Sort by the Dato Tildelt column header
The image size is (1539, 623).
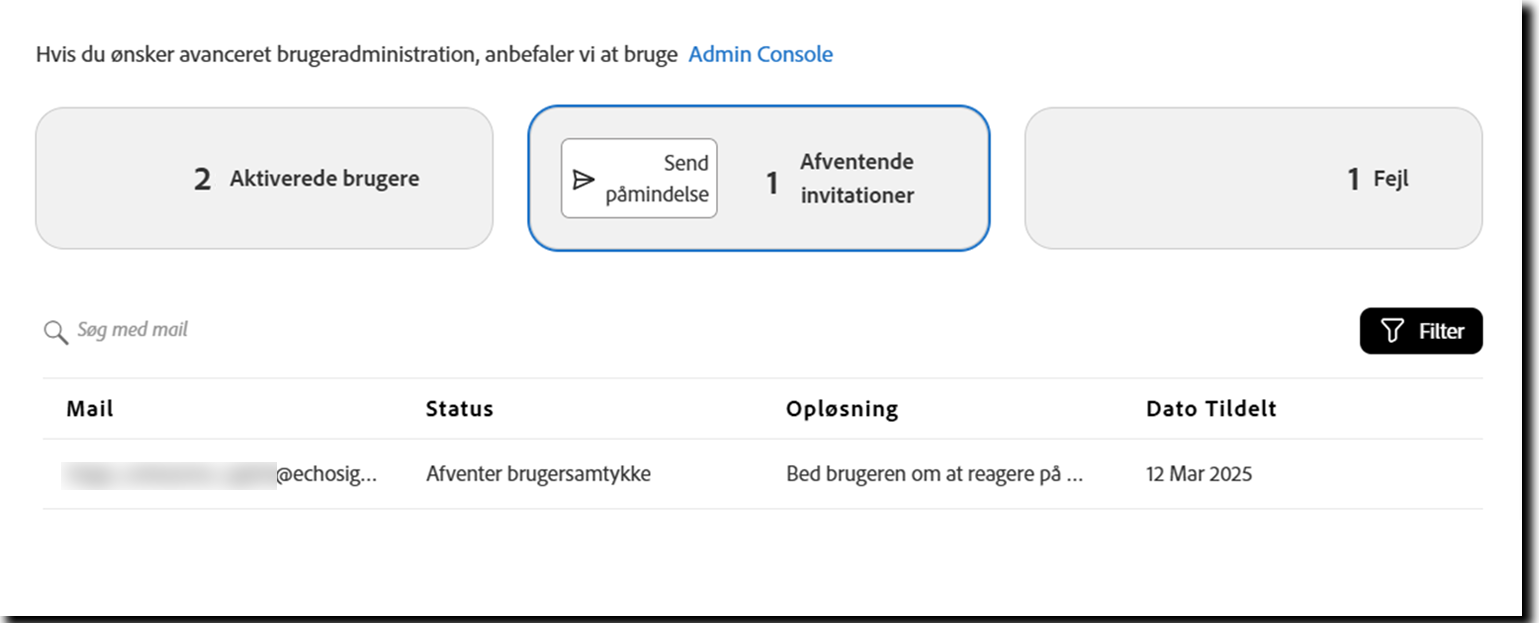(1211, 408)
